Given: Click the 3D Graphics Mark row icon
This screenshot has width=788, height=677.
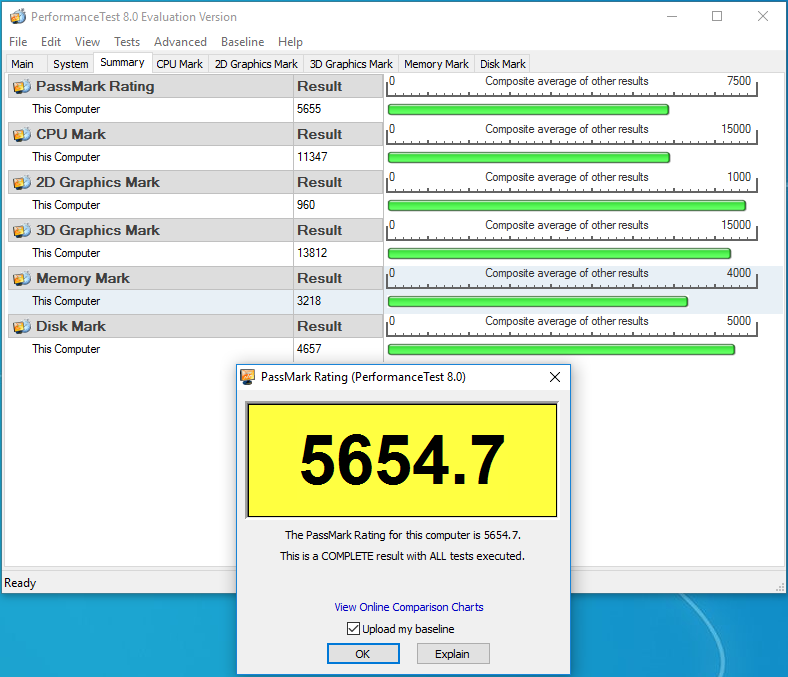Looking at the screenshot, I should tap(22, 230).
